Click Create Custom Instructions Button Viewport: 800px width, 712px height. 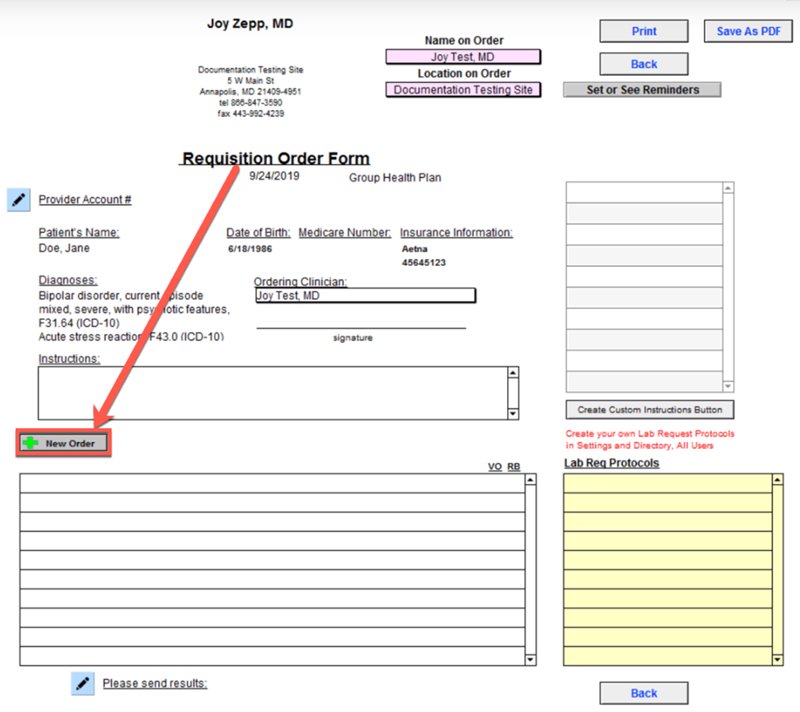pyautogui.click(x=650, y=410)
